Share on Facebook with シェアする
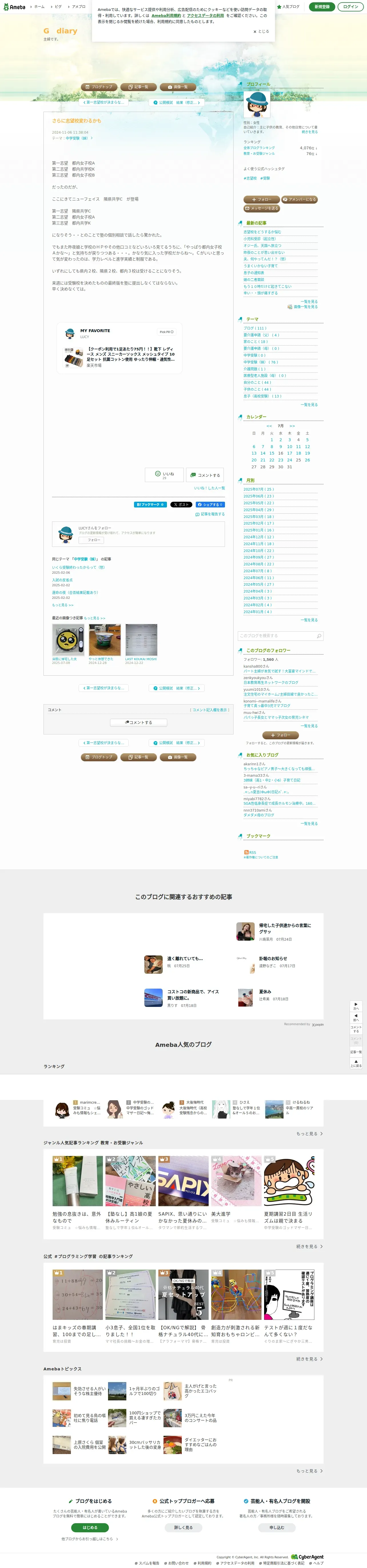Screen dimensions: 367x1568 (x=210, y=504)
